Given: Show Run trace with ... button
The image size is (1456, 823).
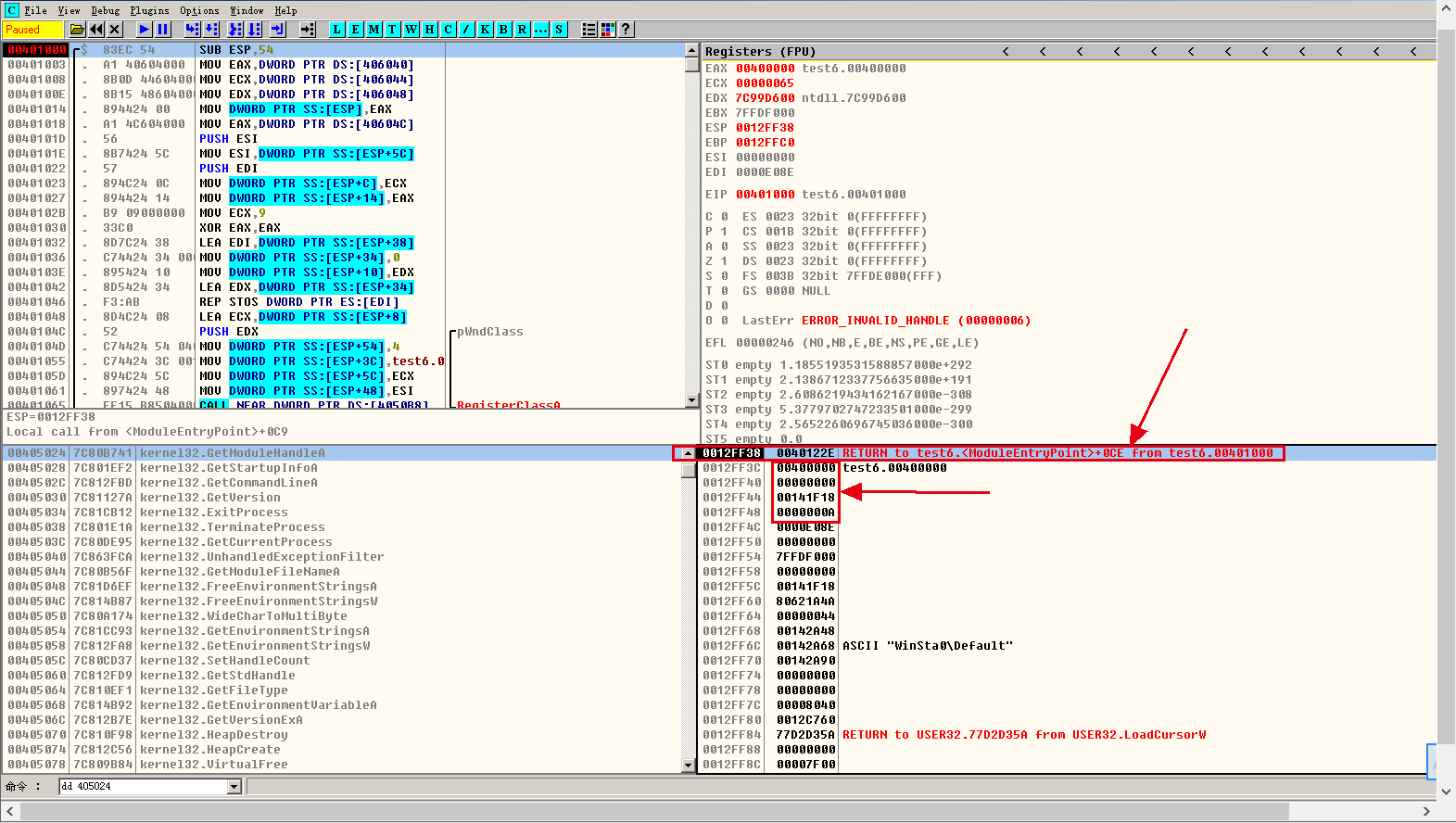Looking at the screenshot, I should click(x=541, y=30).
